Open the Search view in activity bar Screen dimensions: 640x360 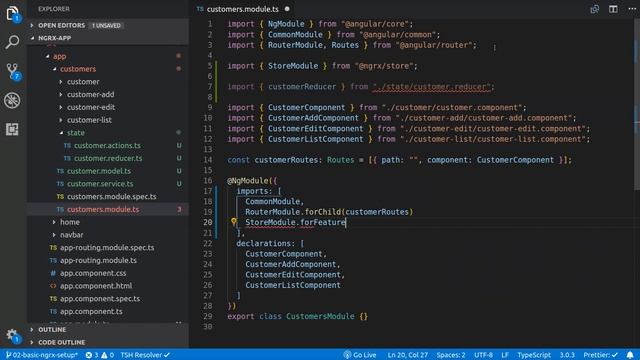(12, 42)
